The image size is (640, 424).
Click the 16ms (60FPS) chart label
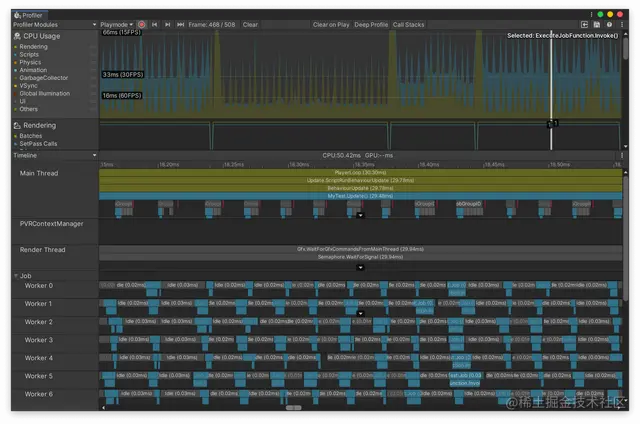[122, 95]
